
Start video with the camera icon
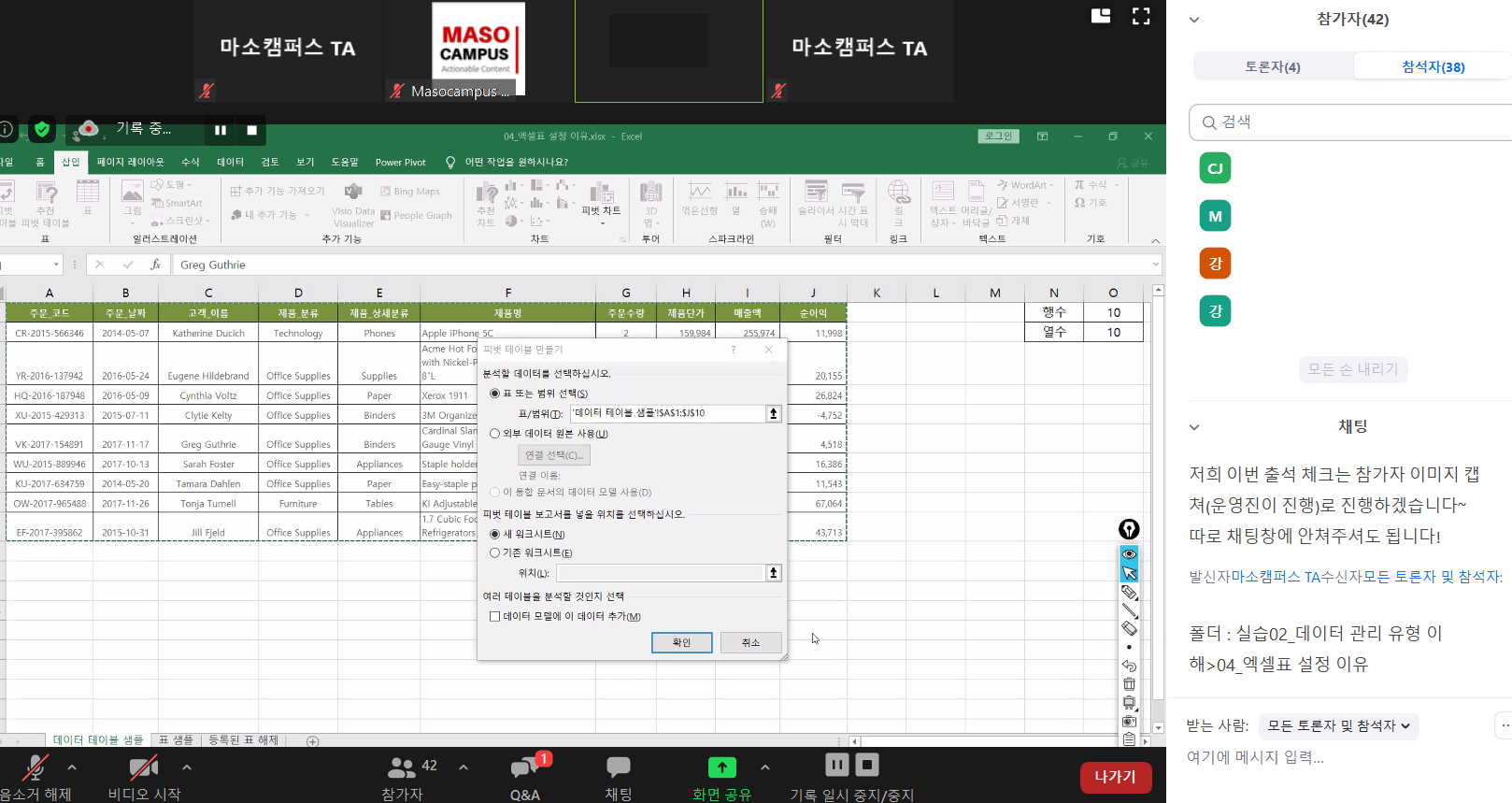point(143,767)
